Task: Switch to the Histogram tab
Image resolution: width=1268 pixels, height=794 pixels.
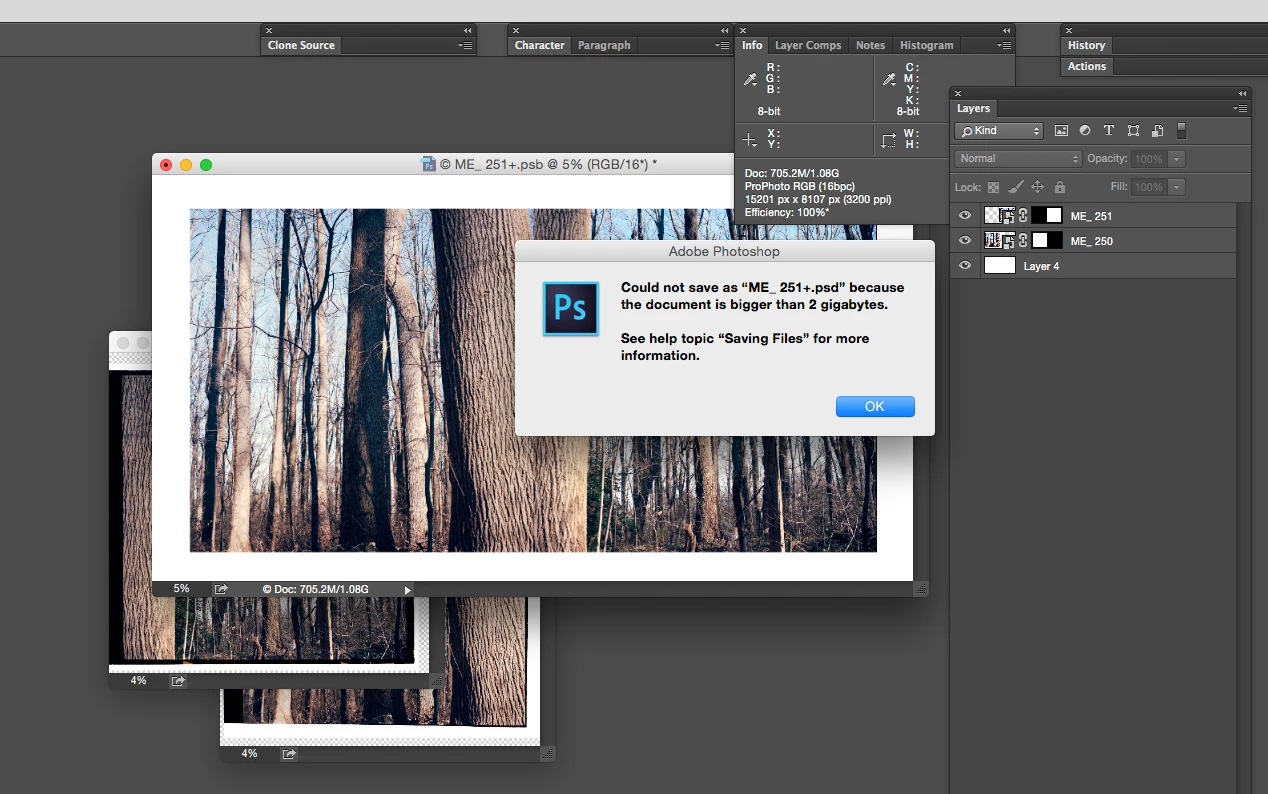Action: coord(926,45)
